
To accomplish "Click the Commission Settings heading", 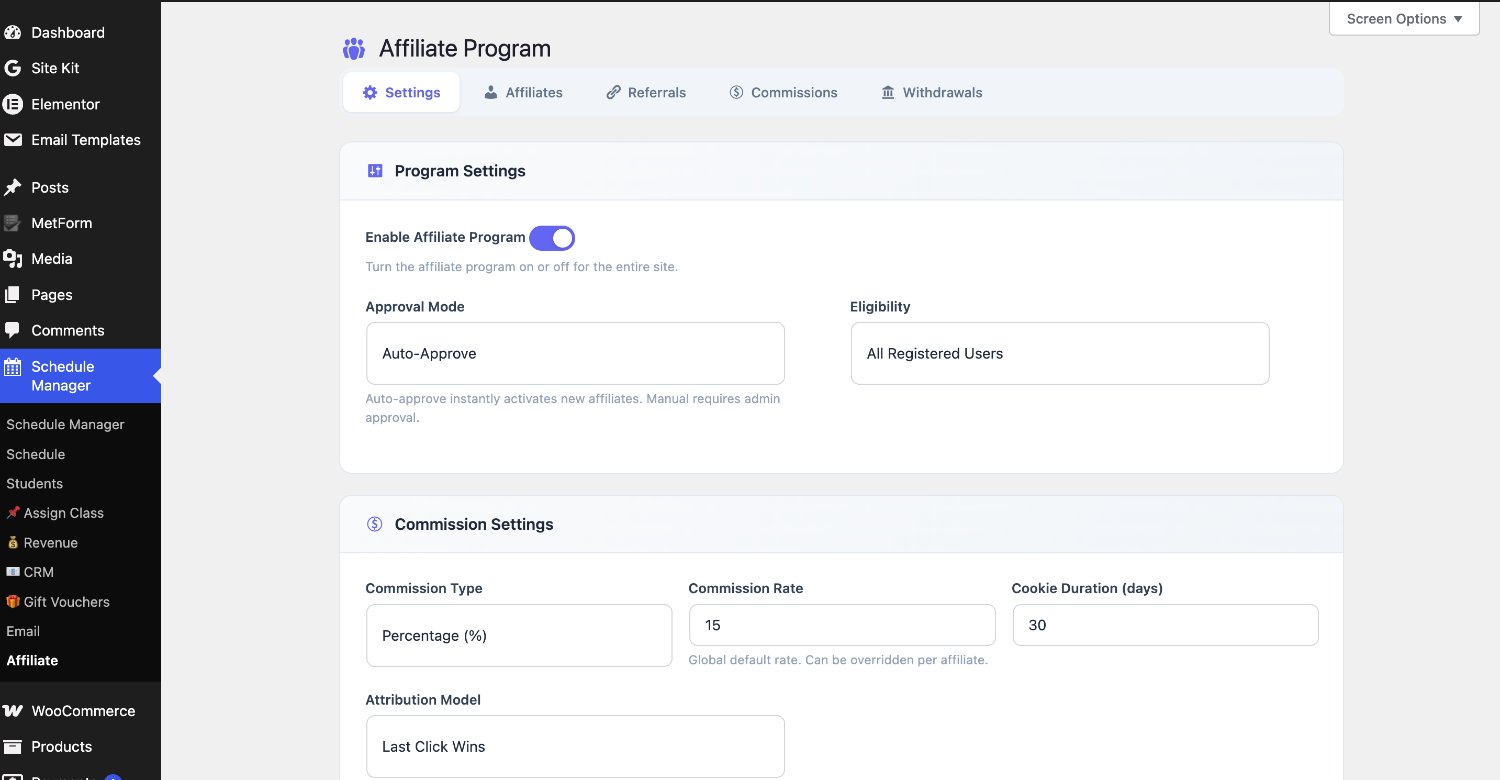I will [x=474, y=524].
